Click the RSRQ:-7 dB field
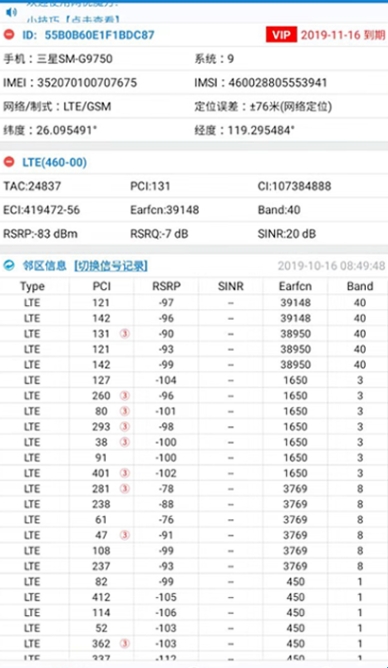388x668 pixels. [159, 234]
